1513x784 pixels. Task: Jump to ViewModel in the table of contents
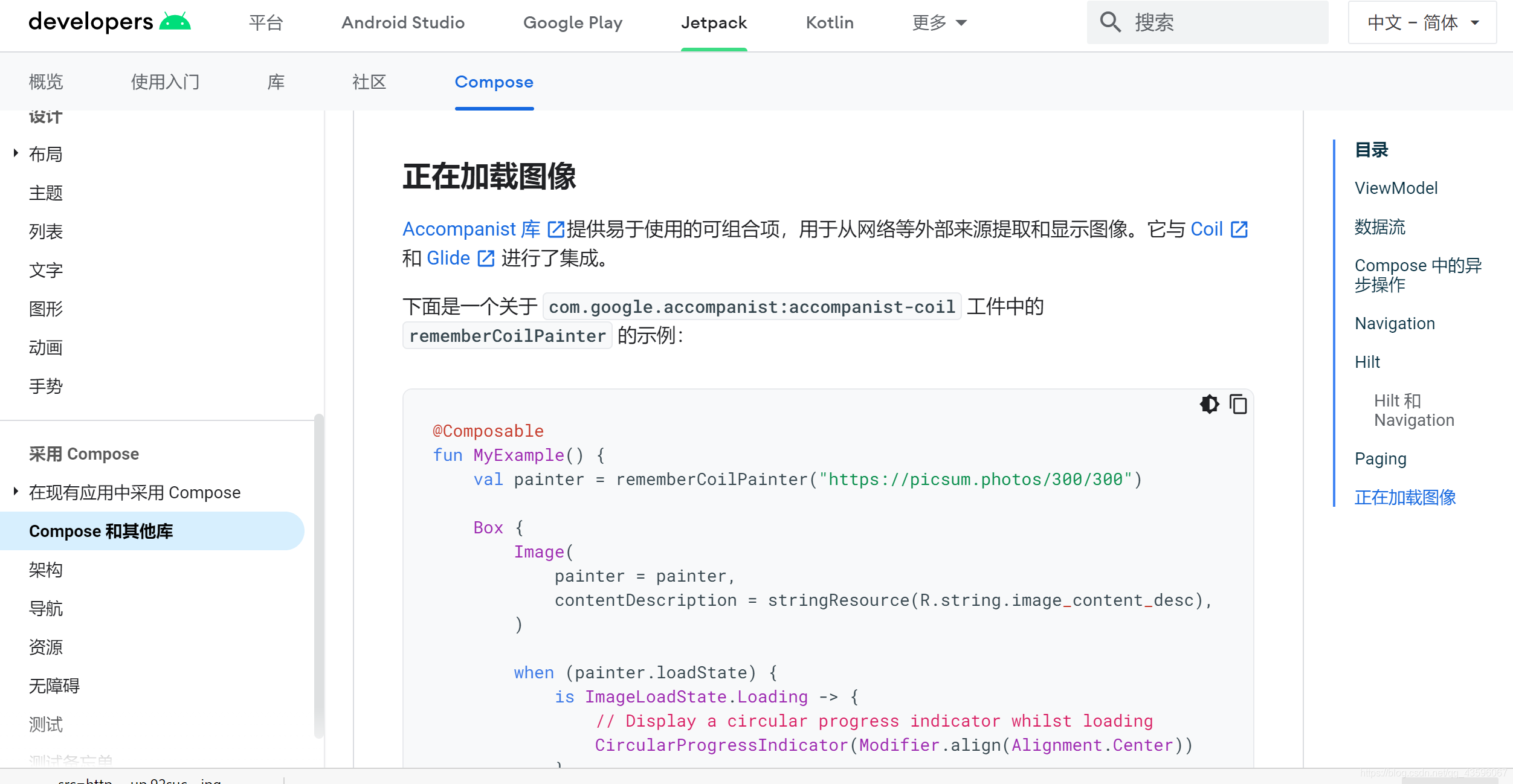click(x=1396, y=188)
